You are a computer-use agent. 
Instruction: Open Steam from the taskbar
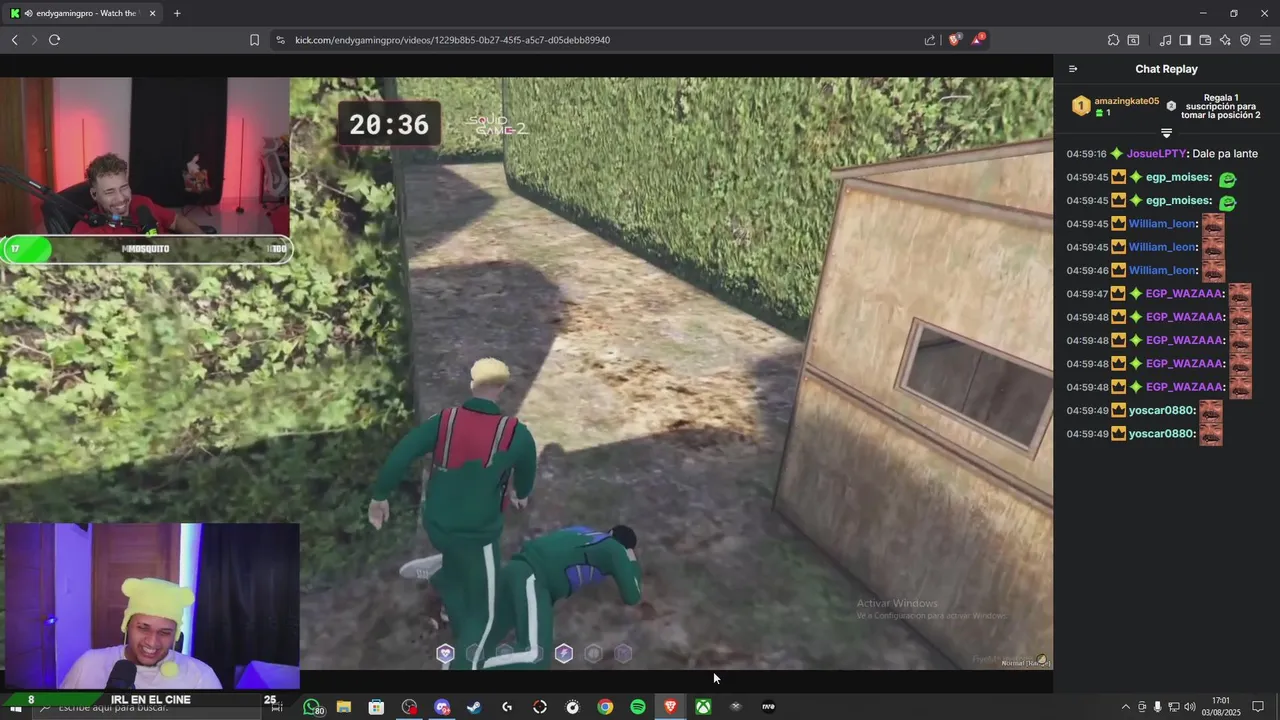[x=474, y=707]
